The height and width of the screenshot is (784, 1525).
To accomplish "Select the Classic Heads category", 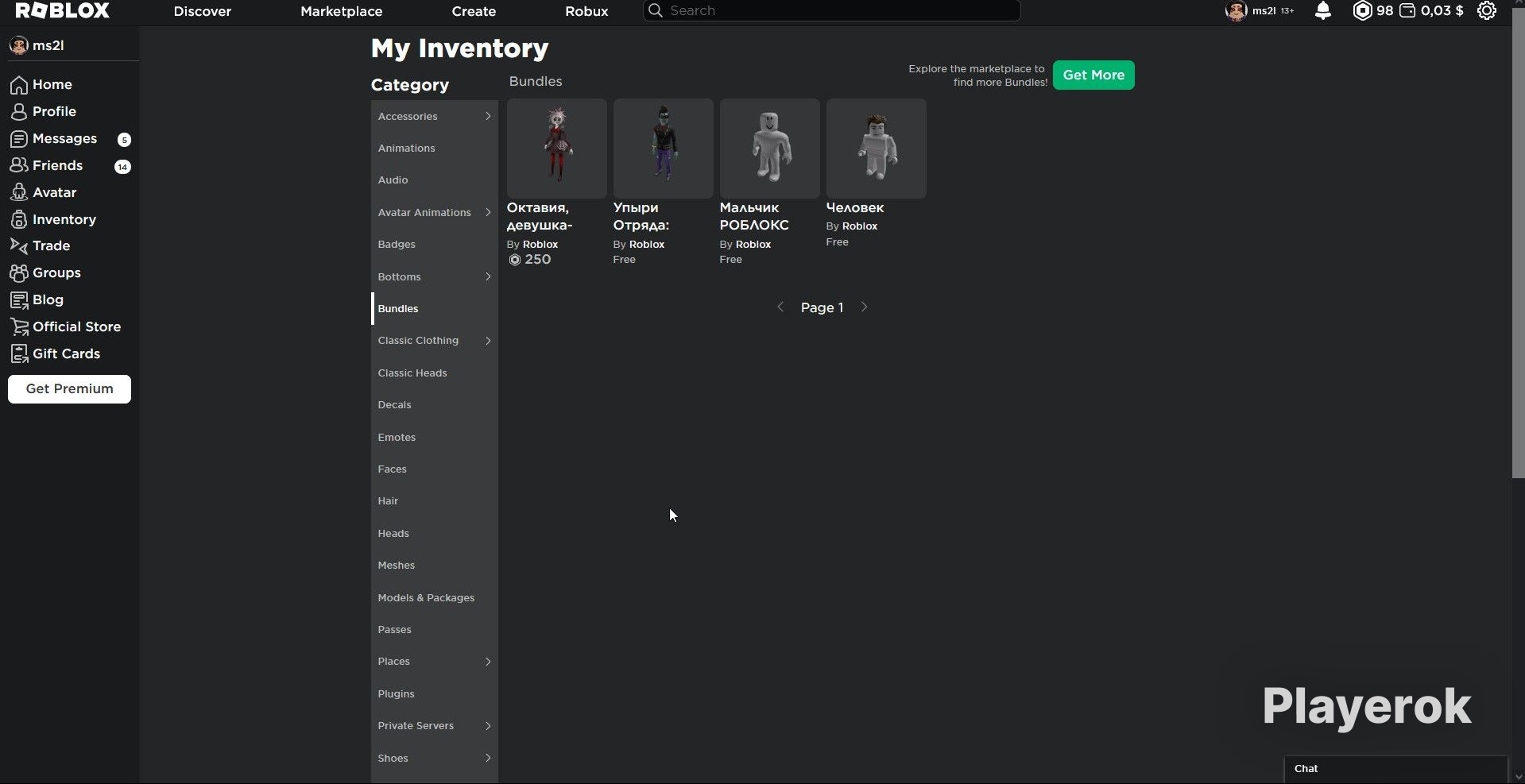I will 435,373.
